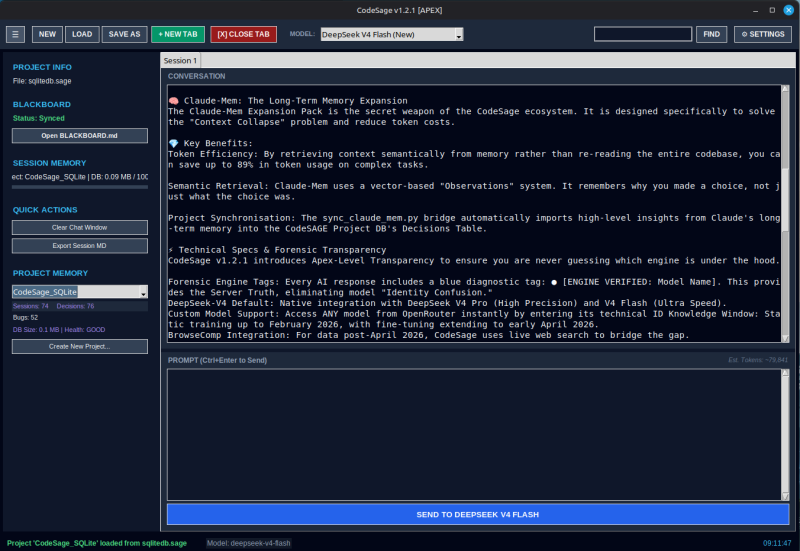Click the SAVE AS button
This screenshot has height=551, width=800.
coord(124,34)
